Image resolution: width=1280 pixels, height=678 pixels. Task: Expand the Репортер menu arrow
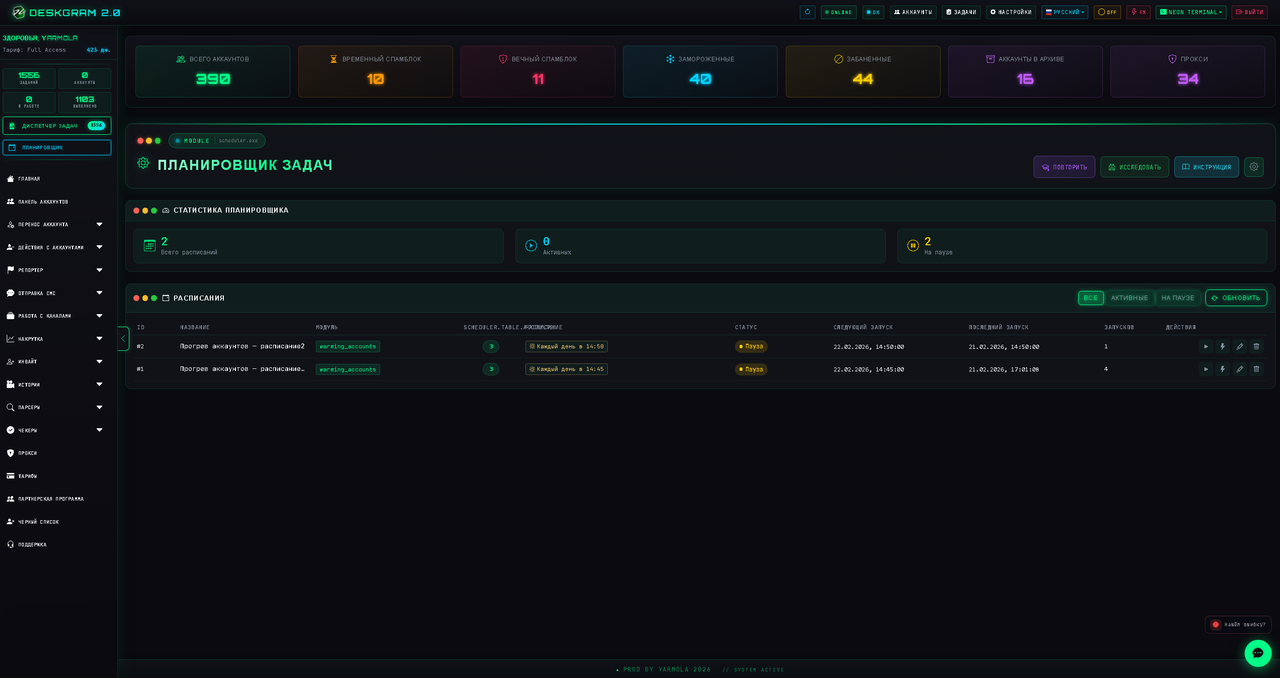pyautogui.click(x=99, y=270)
